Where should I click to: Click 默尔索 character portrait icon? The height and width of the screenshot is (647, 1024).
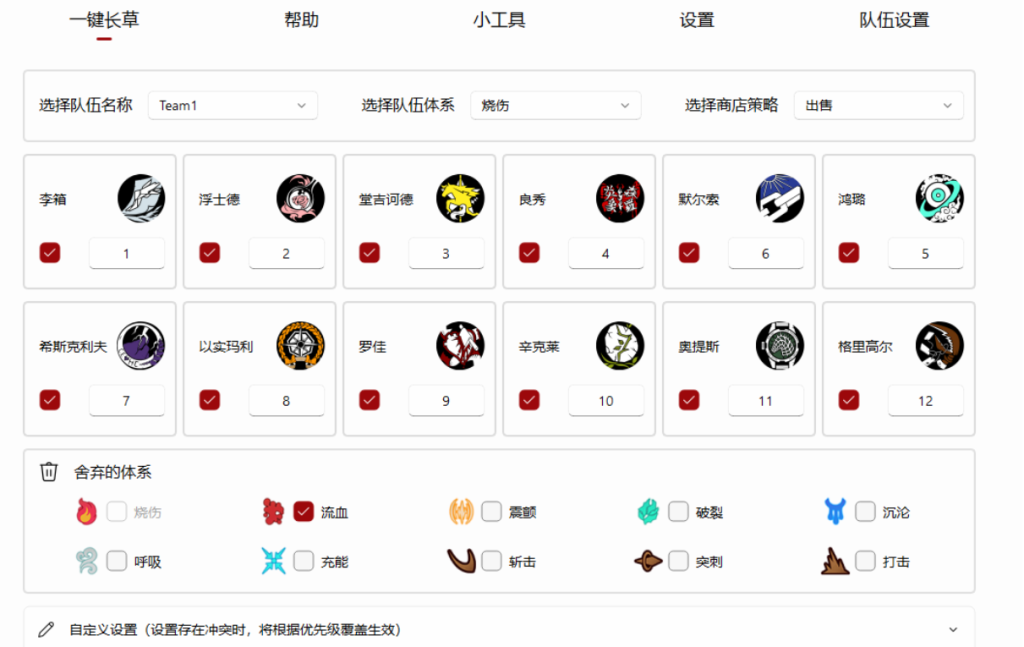point(780,199)
